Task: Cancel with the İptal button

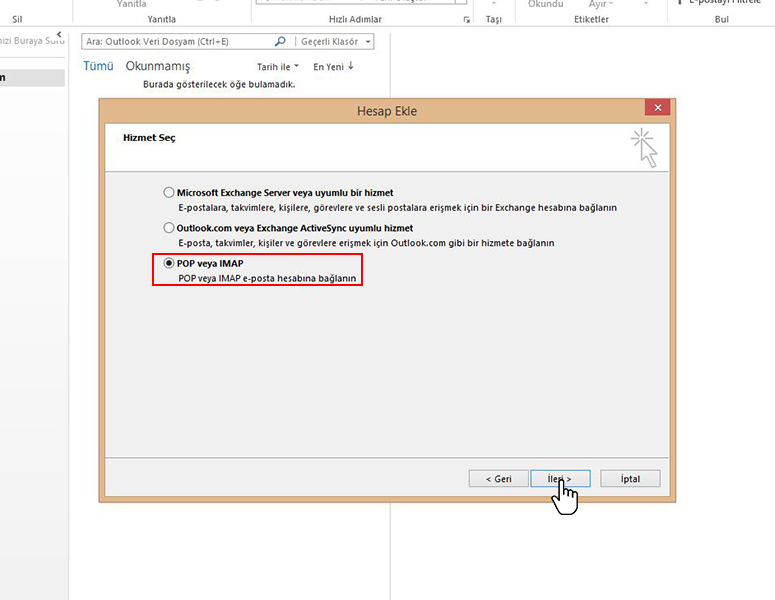Action: (630, 479)
